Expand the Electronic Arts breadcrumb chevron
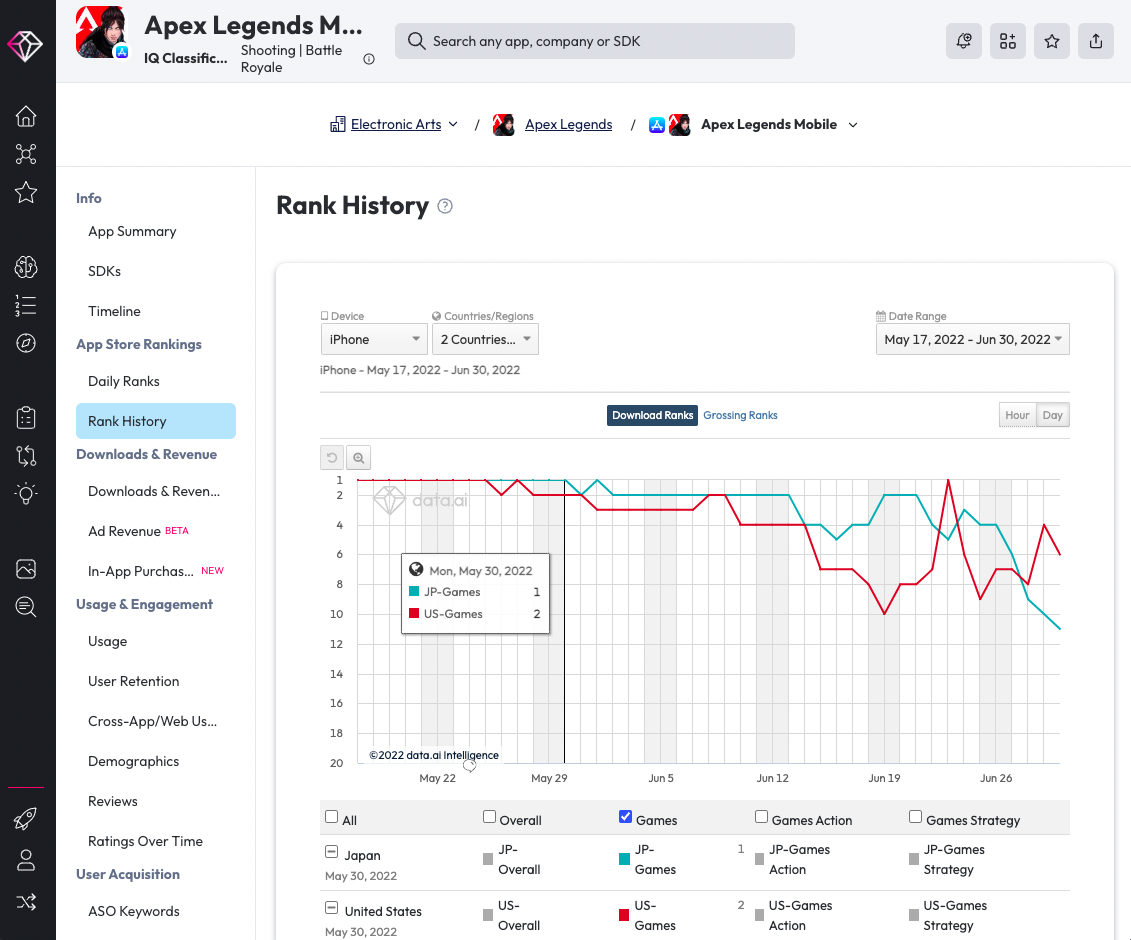 (453, 125)
